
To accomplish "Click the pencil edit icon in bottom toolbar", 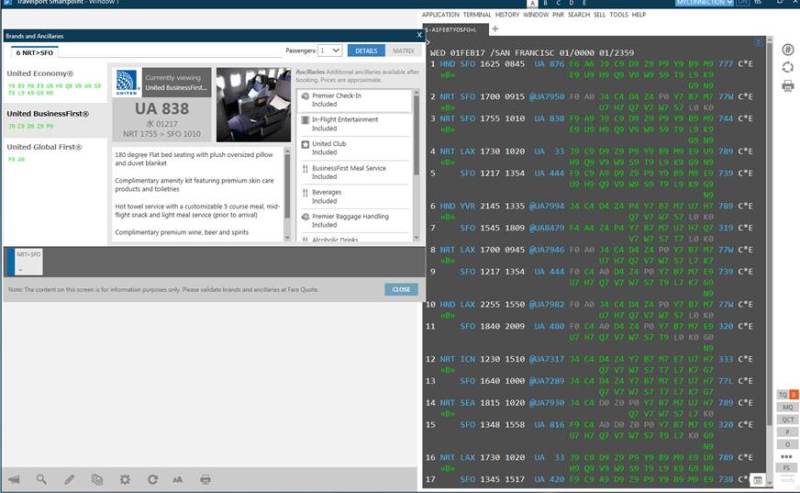I will coord(69,479).
